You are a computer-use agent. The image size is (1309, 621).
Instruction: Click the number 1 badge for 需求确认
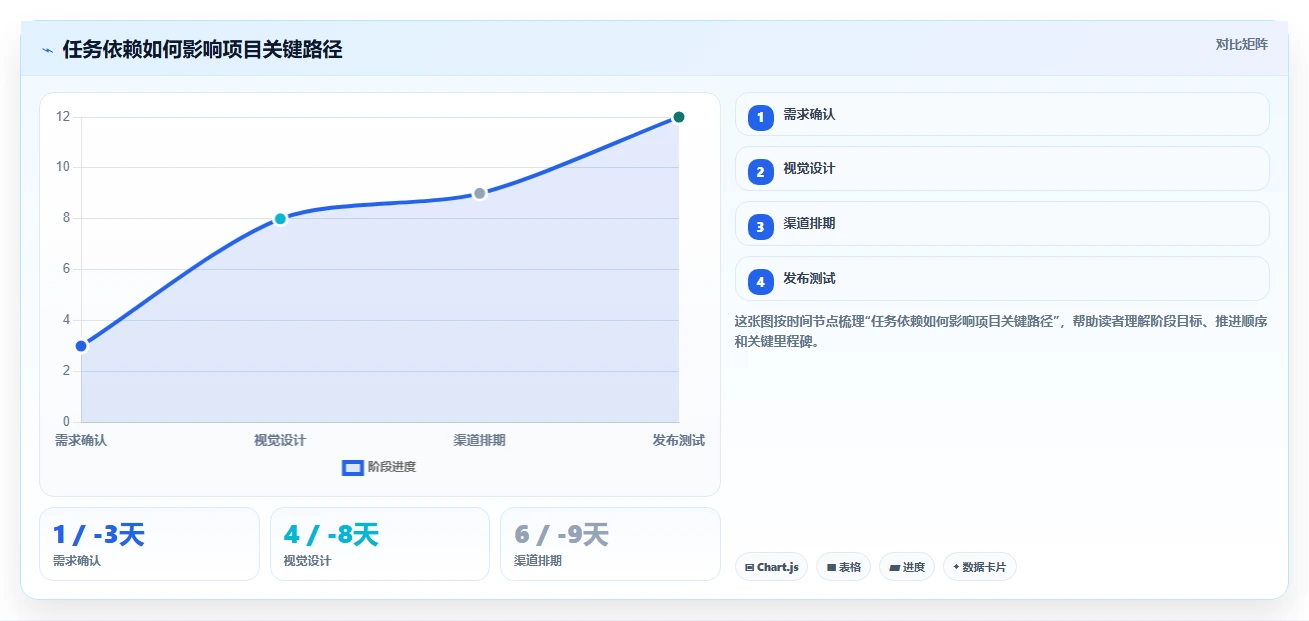click(760, 117)
